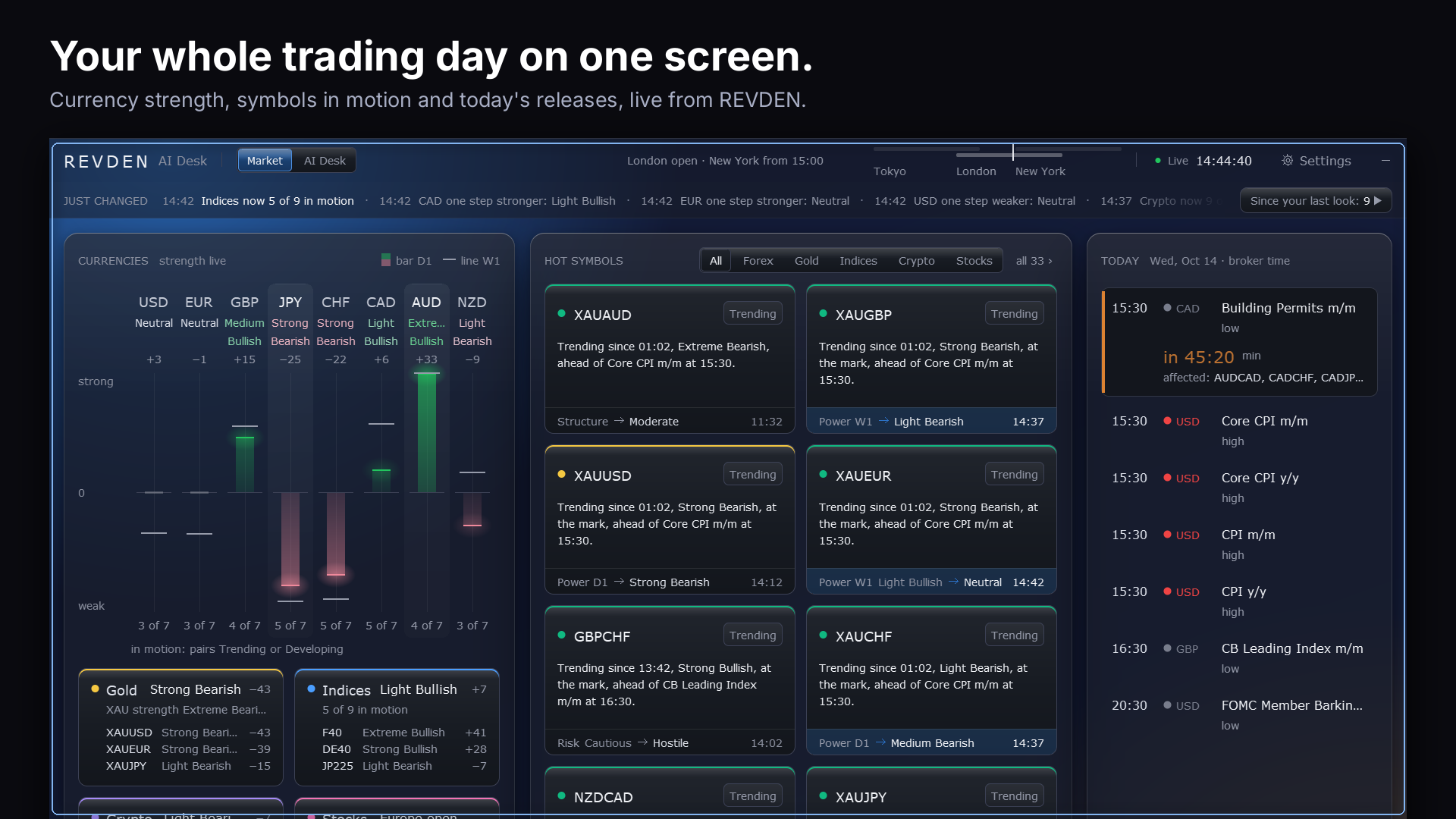Click the yellow dot on the Gold card
The height and width of the screenshot is (819, 1456).
point(96,689)
